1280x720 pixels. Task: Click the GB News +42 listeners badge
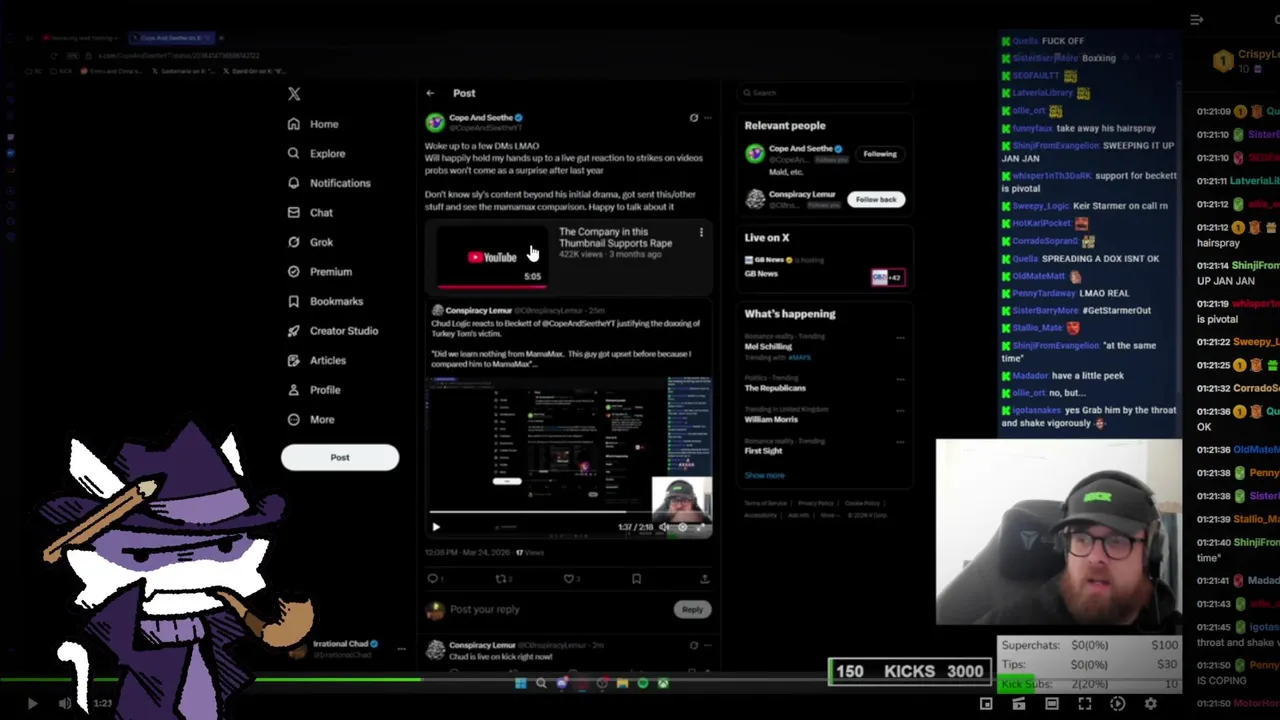click(887, 277)
